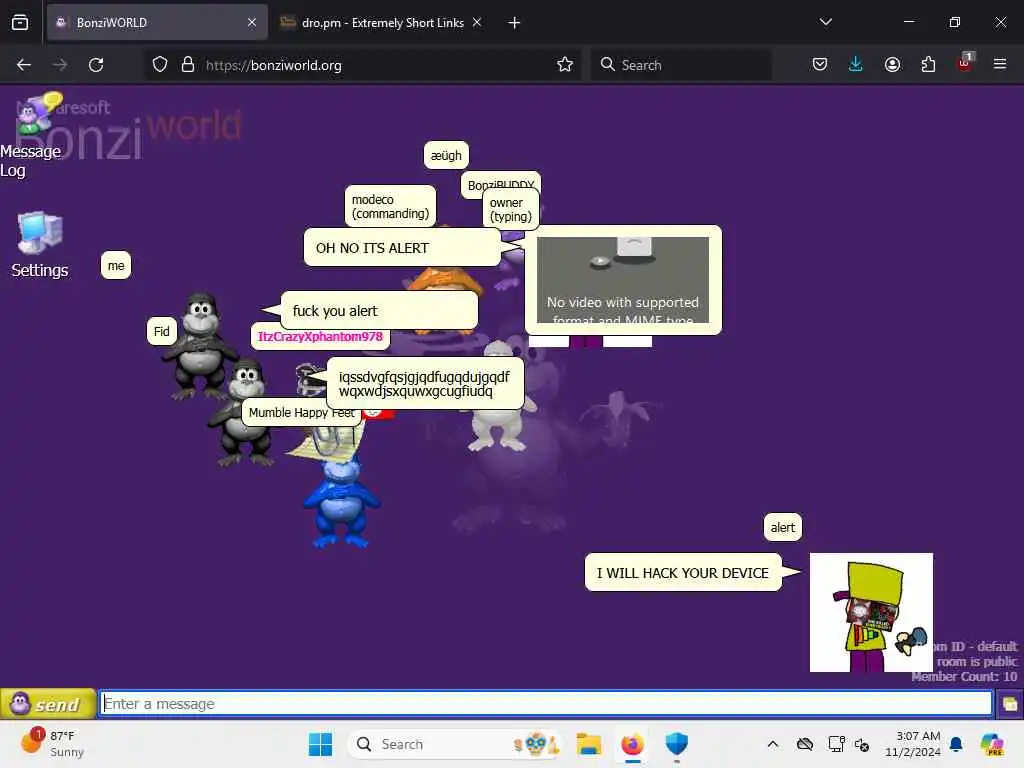This screenshot has height=768, width=1024.
Task: Open a new browser tab
Action: [x=514, y=23]
